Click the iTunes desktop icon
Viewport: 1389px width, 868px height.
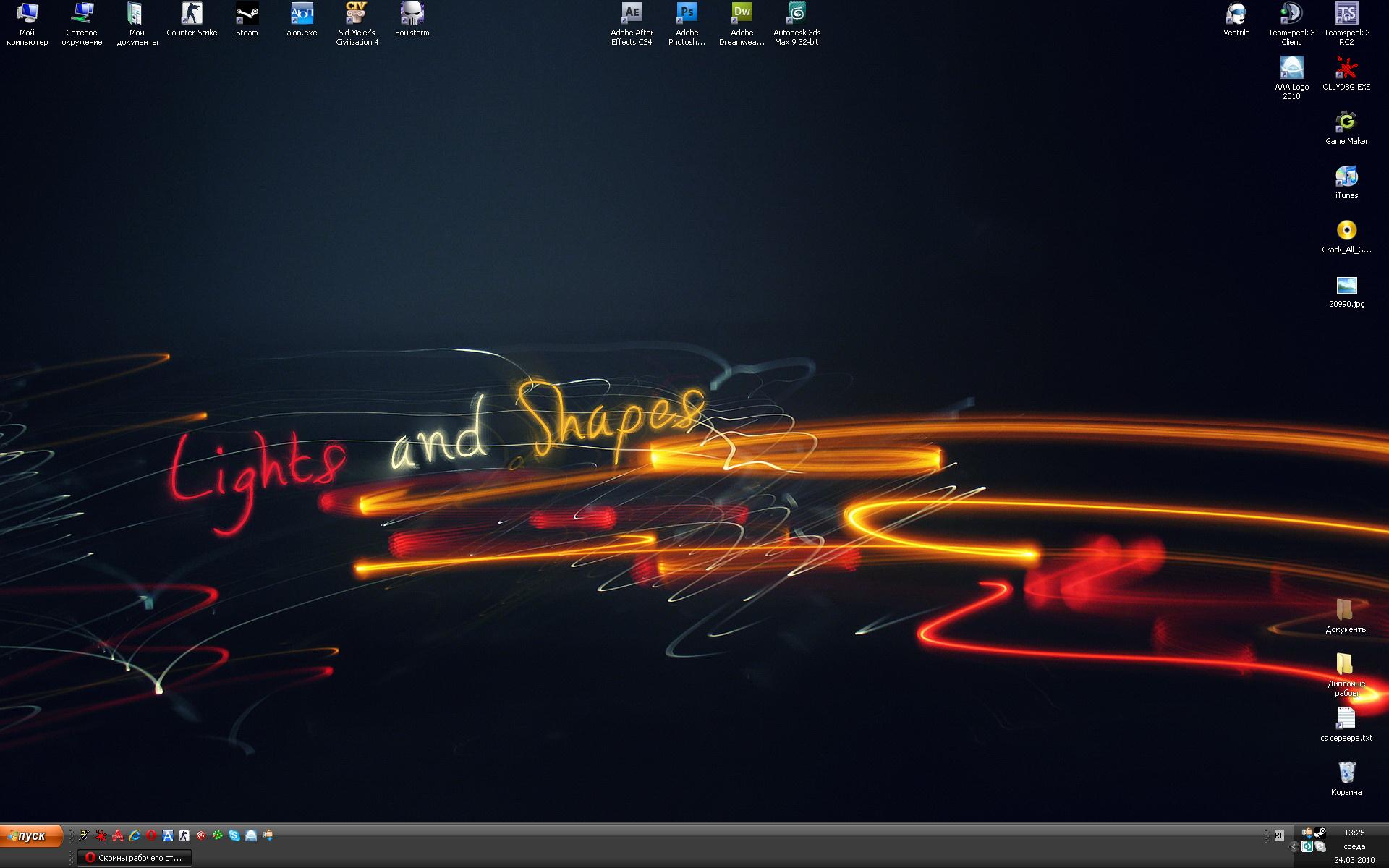[1346, 176]
